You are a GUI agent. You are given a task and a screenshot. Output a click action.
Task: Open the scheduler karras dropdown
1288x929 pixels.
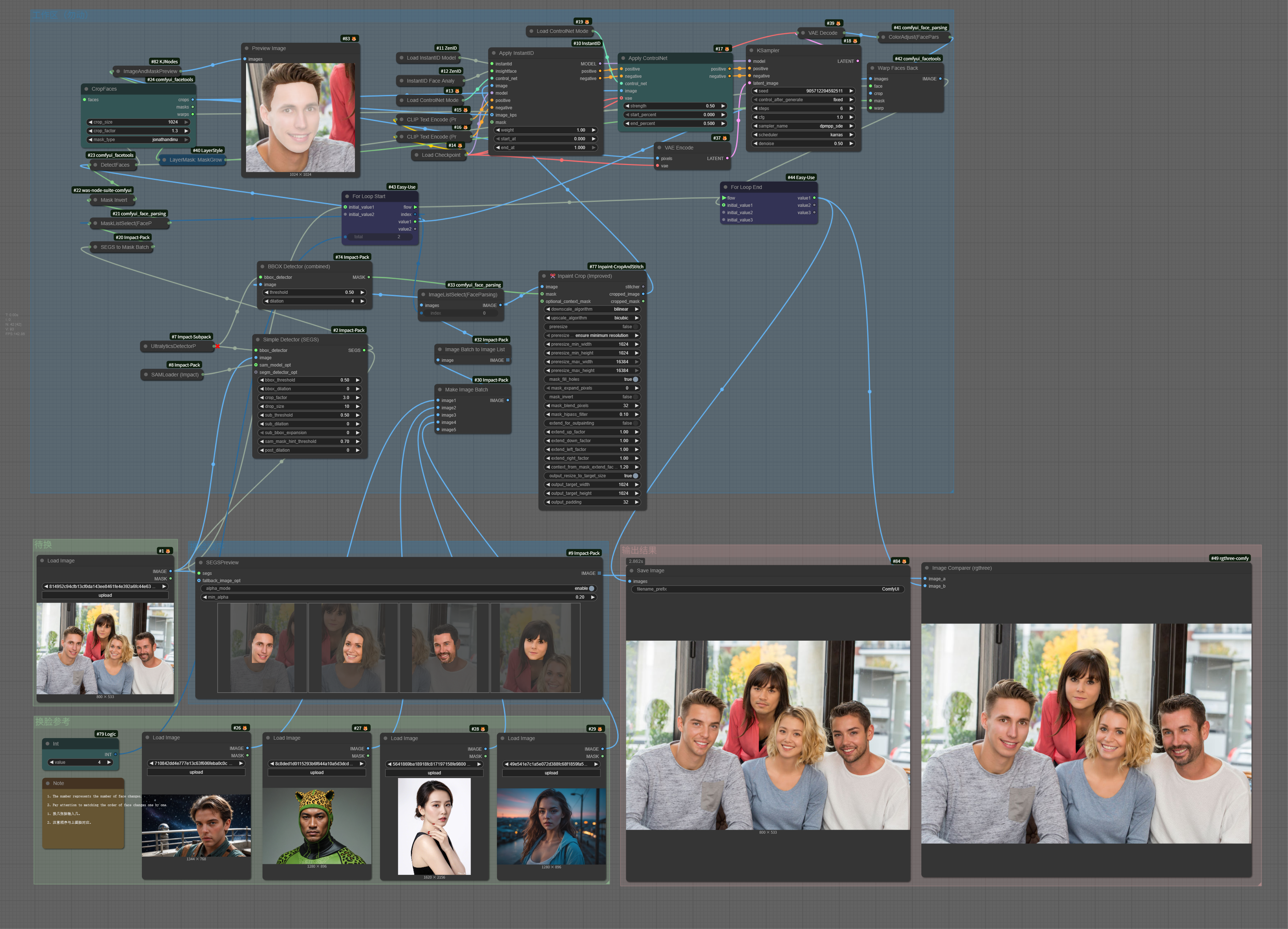coord(803,134)
